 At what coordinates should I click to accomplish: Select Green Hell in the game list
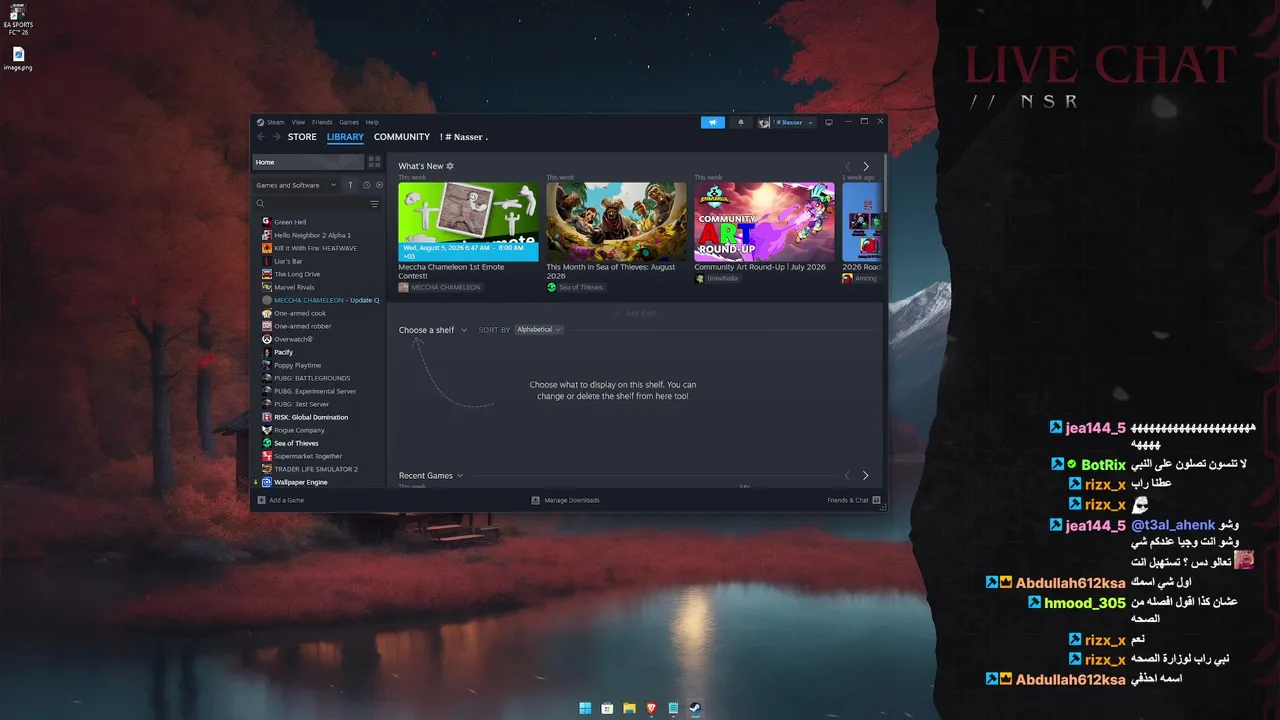290,222
